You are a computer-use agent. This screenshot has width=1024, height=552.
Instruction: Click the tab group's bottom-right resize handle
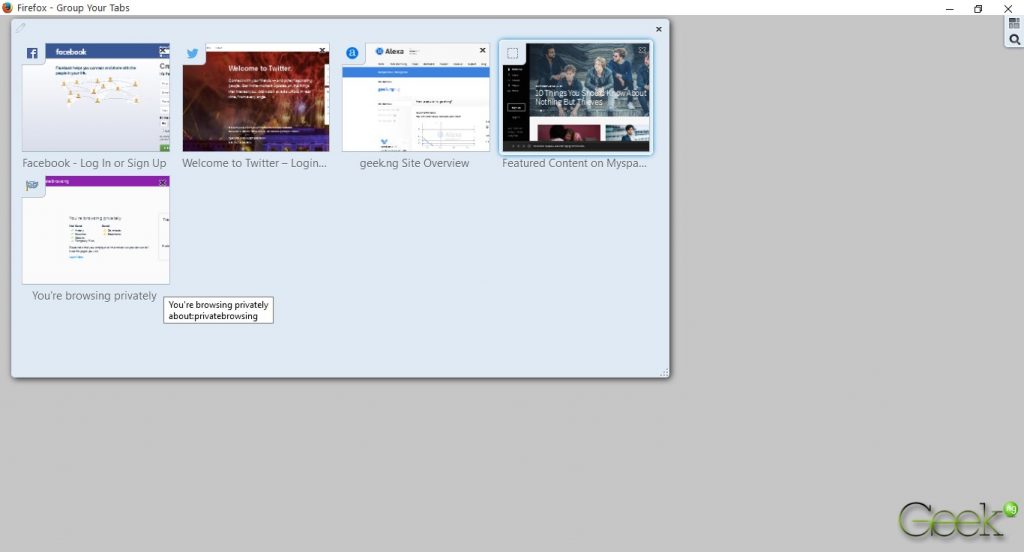point(664,372)
